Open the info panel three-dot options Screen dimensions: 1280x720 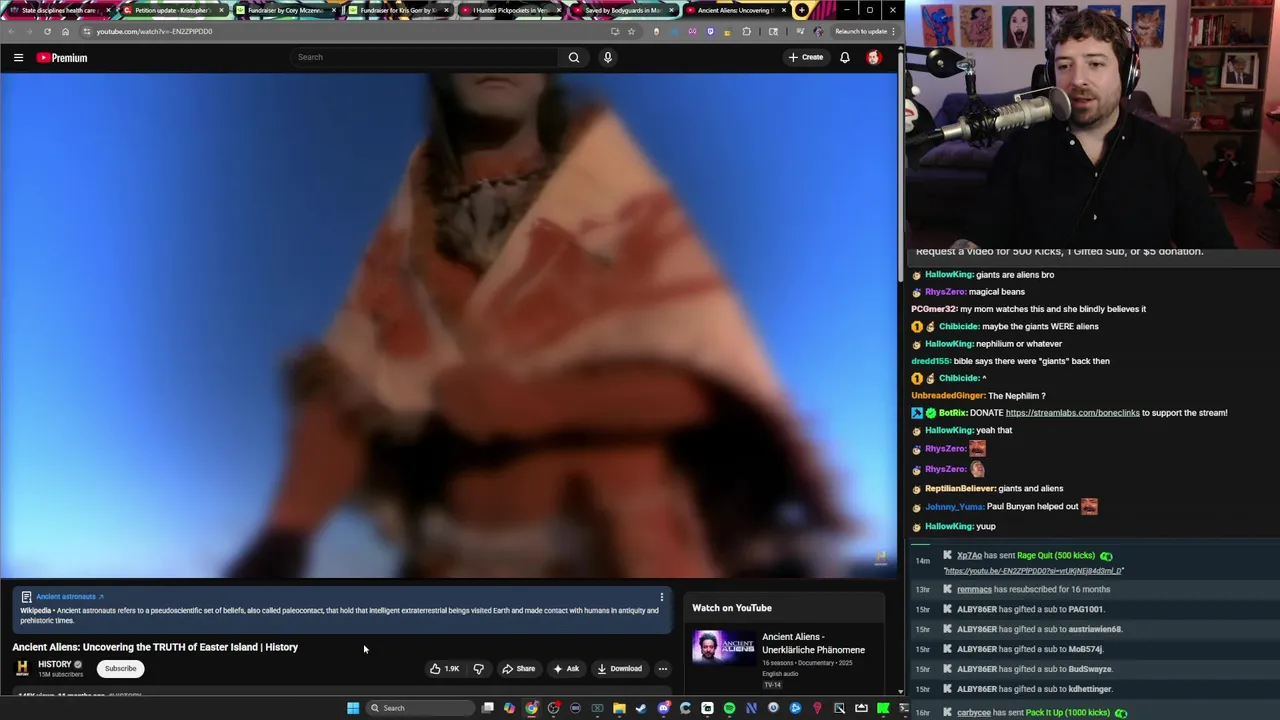click(661, 597)
